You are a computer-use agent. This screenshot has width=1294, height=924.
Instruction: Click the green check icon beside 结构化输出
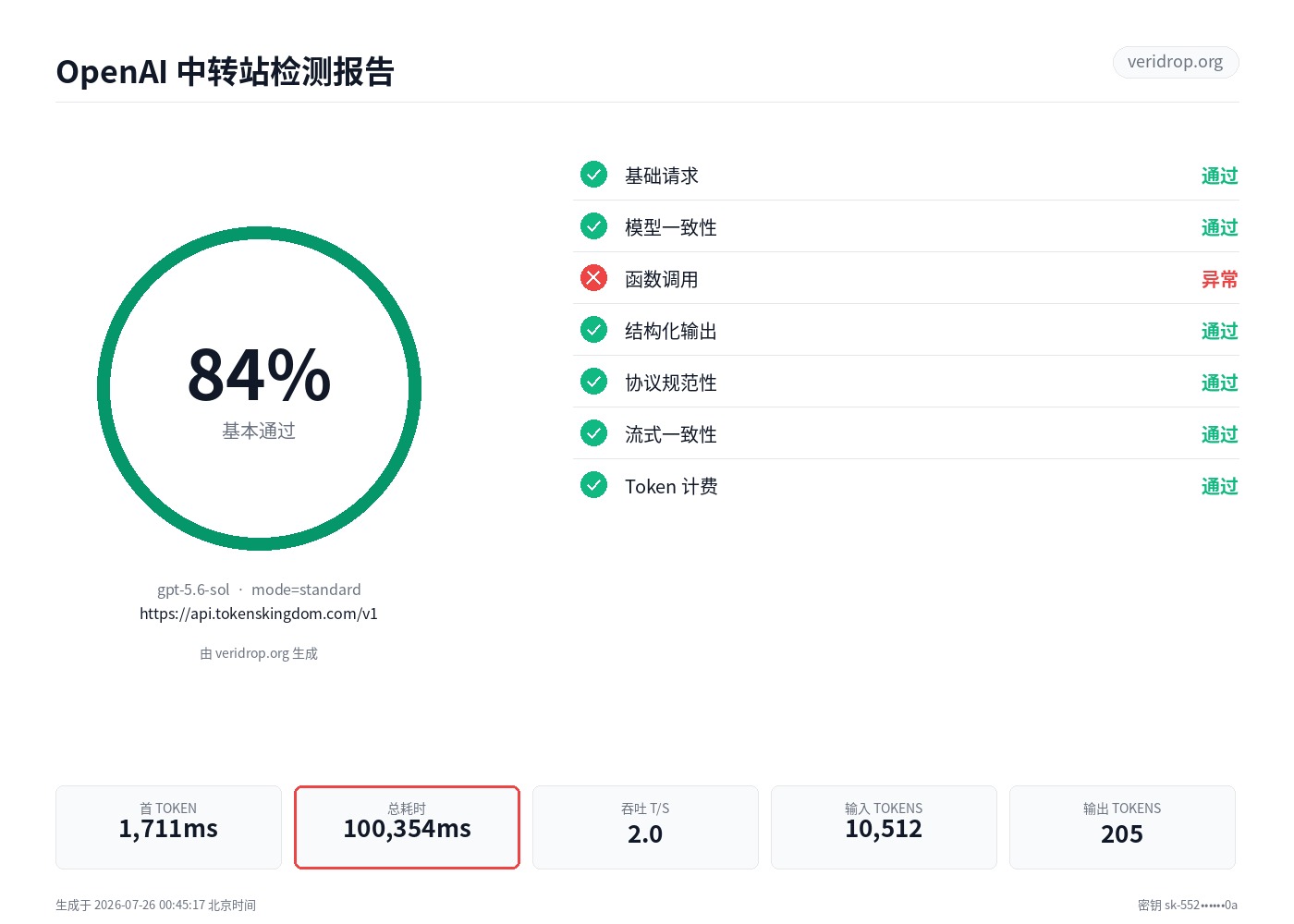[x=593, y=329]
